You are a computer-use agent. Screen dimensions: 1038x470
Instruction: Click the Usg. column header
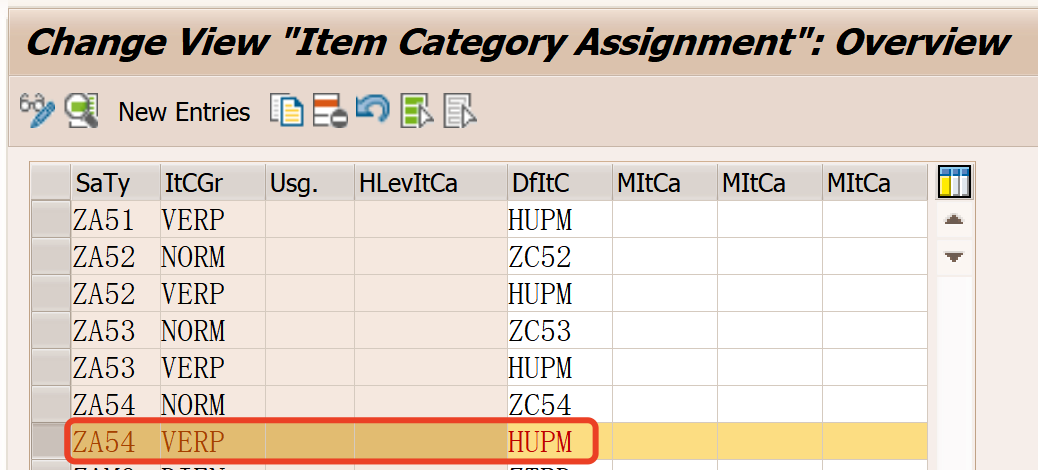310,183
